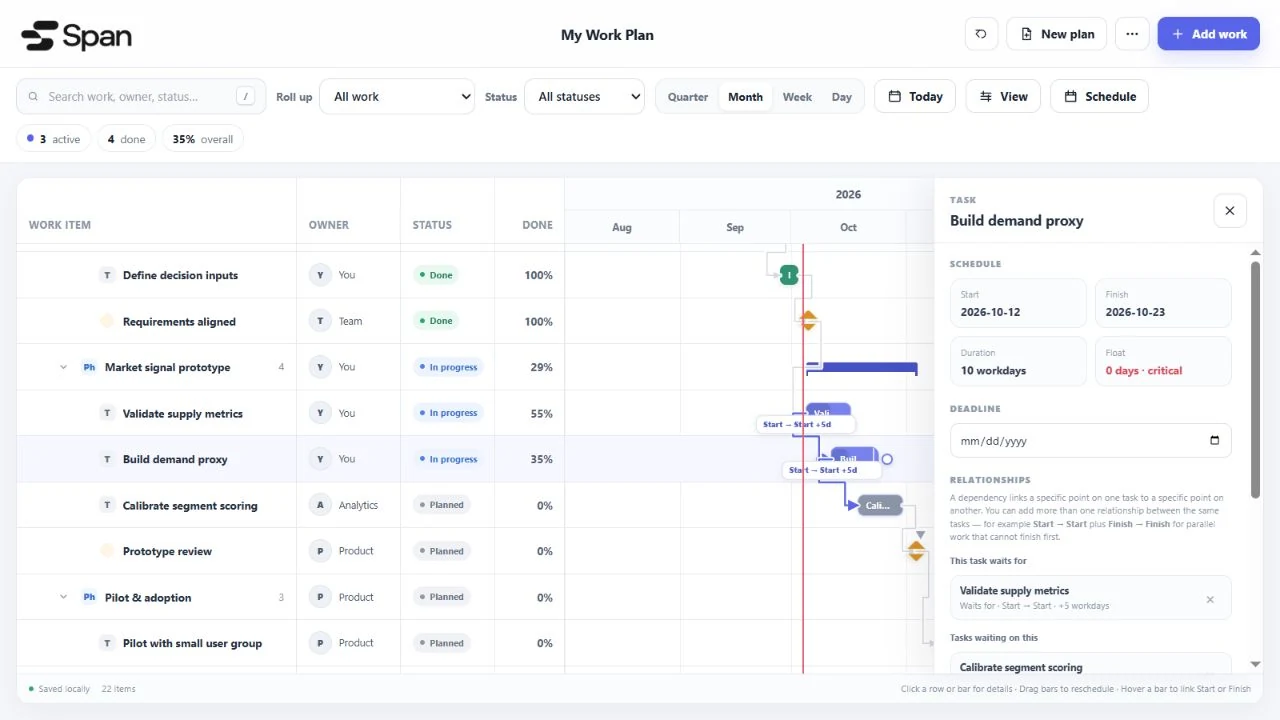Select the Month timeline scale
Image resolution: width=1280 pixels, height=720 pixels.
(745, 97)
